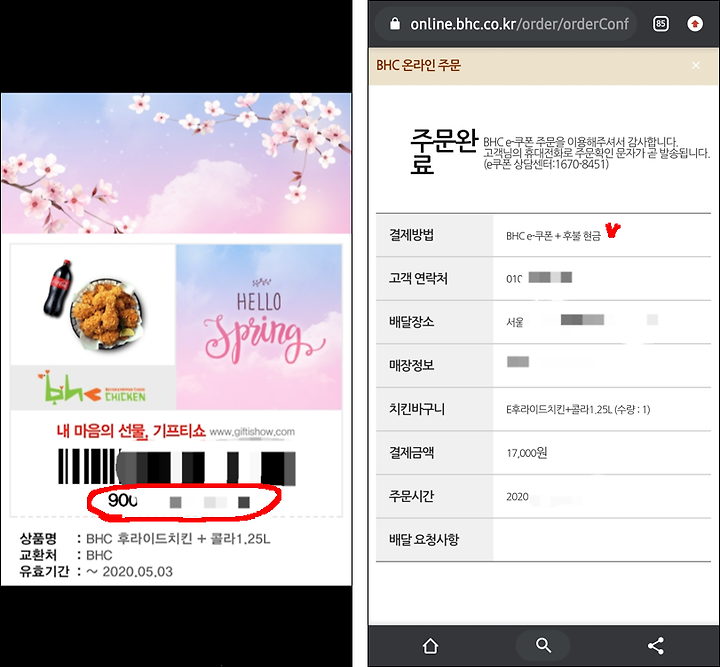Image resolution: width=720 pixels, height=667 pixels.
Task: Tap the search icon in bottom bar
Action: coord(543,645)
